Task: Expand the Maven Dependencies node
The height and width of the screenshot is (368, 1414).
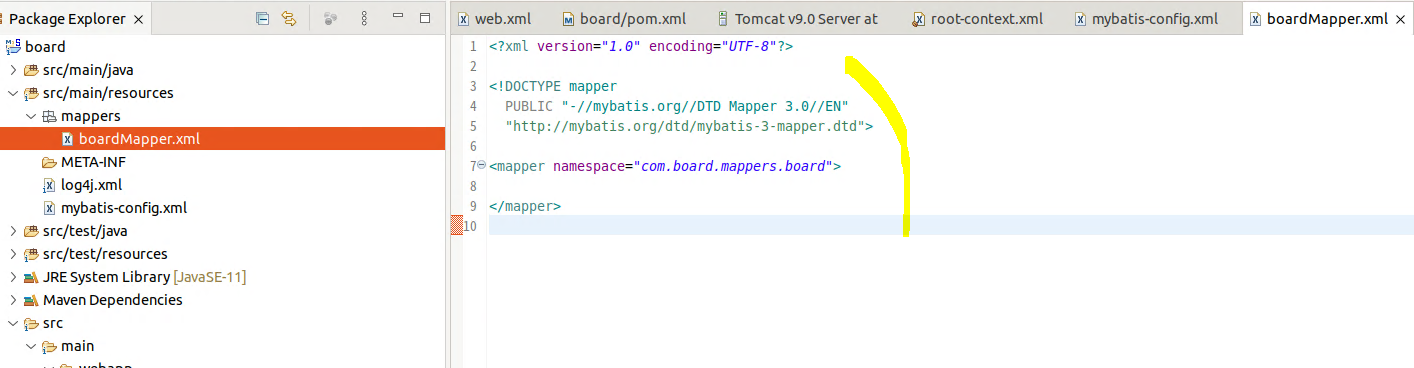Action: pyautogui.click(x=13, y=300)
